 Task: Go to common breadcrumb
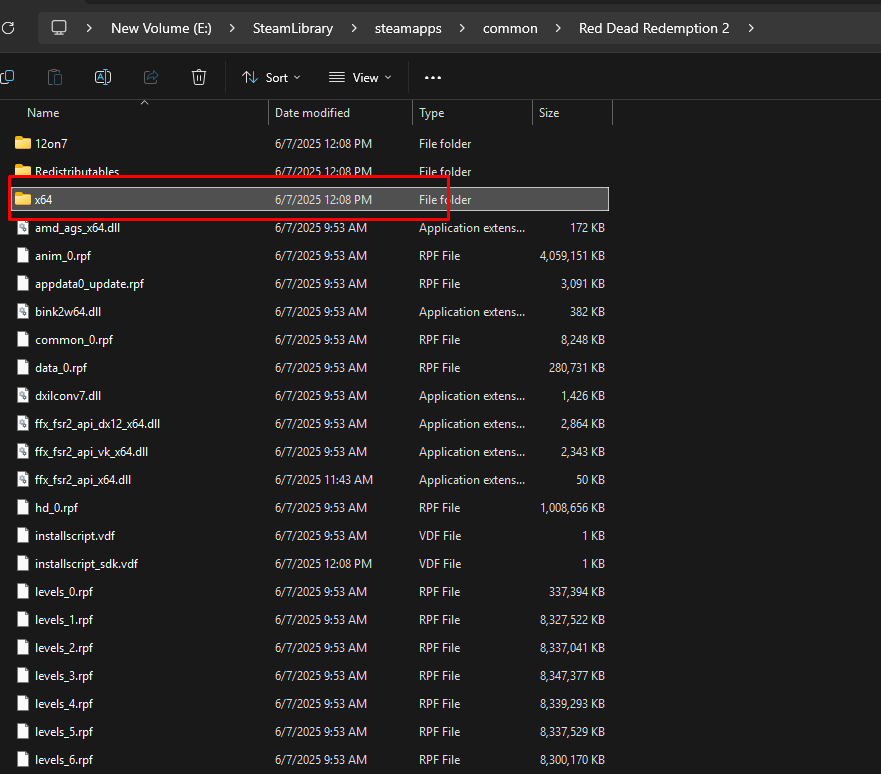pyautogui.click(x=510, y=28)
